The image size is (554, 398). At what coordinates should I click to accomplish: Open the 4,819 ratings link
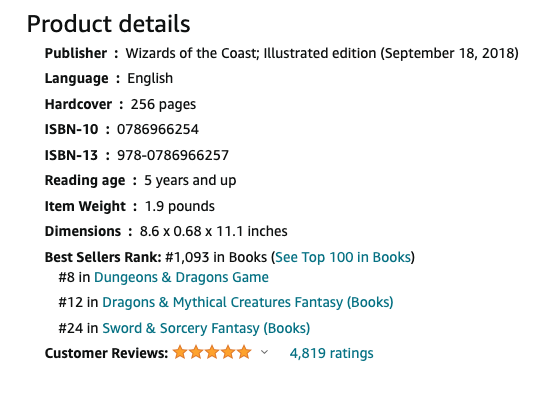331,353
